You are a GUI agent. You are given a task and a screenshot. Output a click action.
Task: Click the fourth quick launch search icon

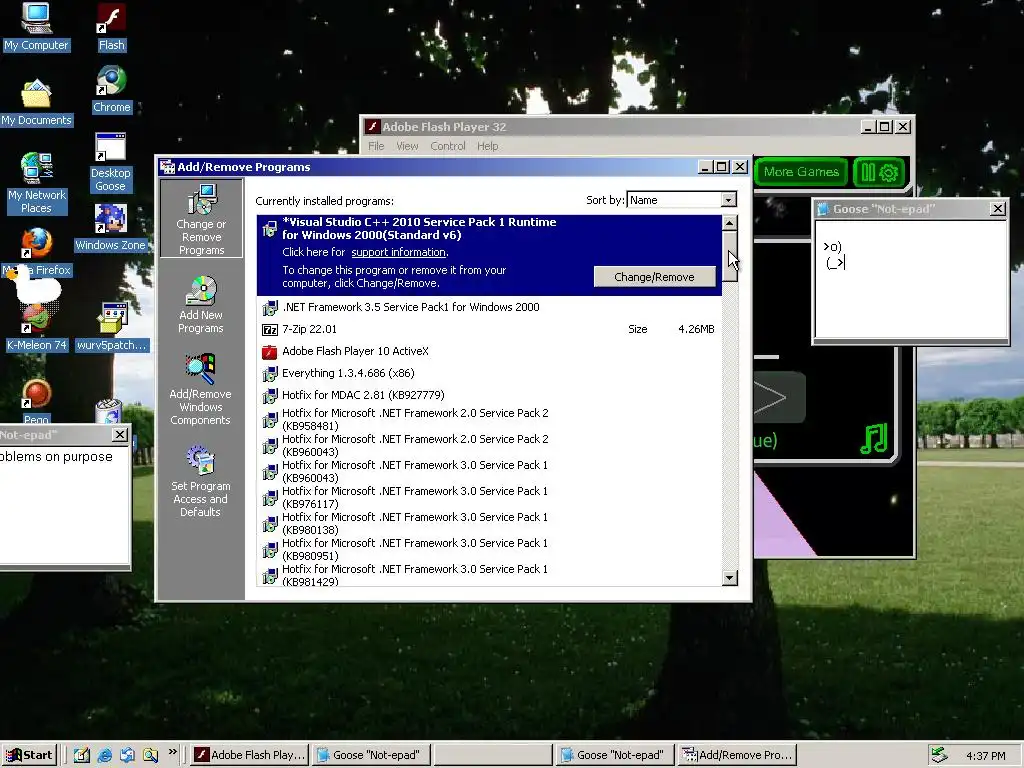[150, 755]
